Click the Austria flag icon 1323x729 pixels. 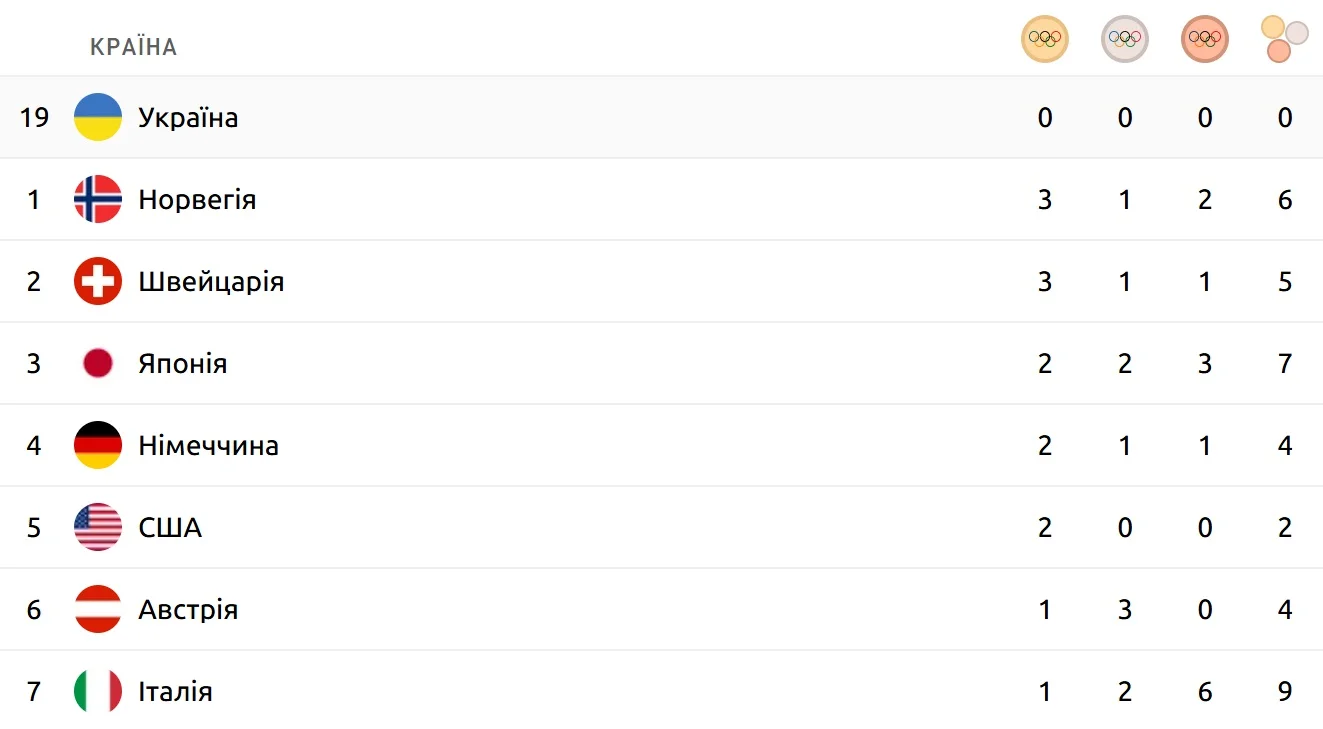(x=98, y=609)
